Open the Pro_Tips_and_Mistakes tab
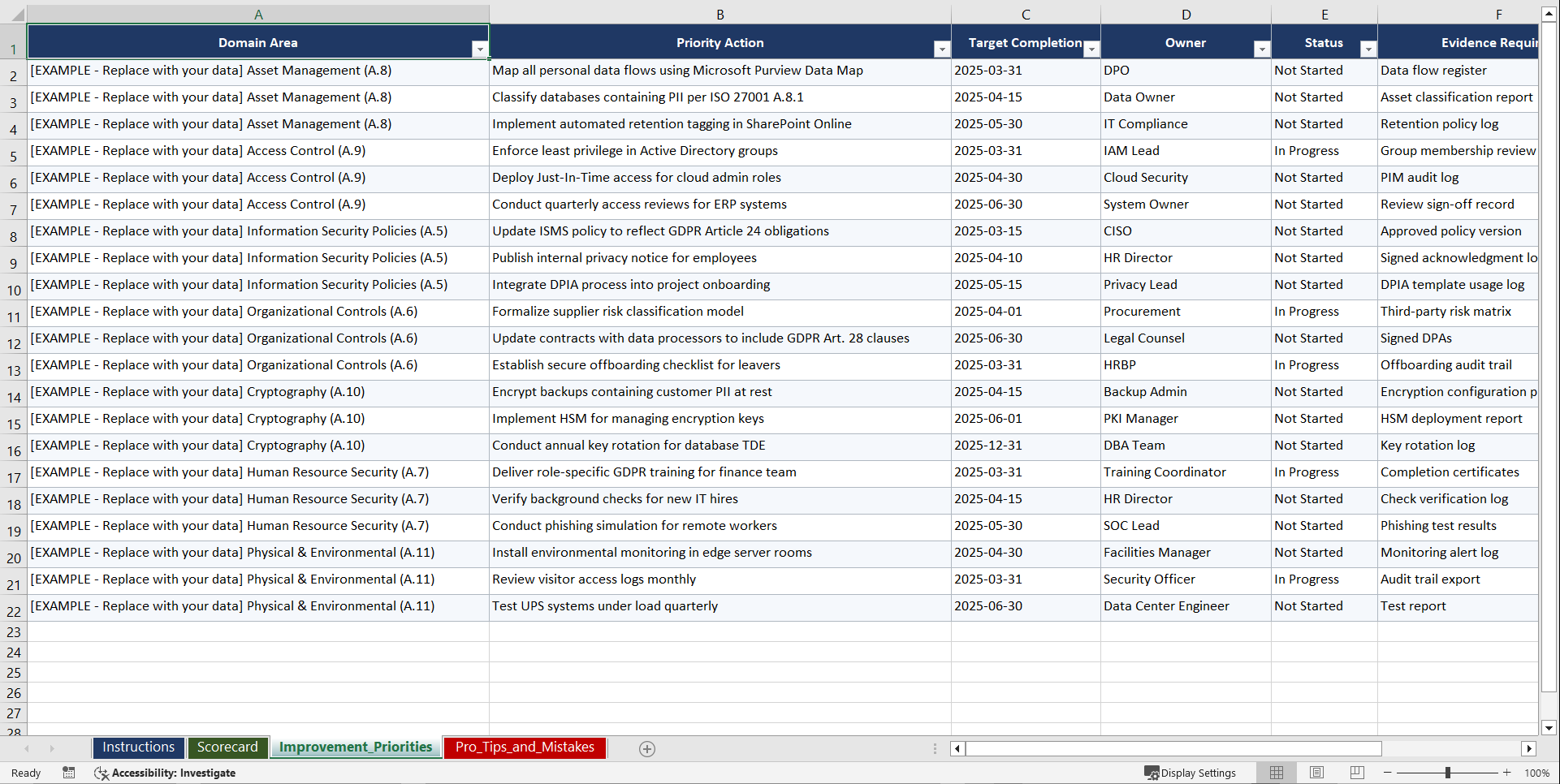 point(525,747)
